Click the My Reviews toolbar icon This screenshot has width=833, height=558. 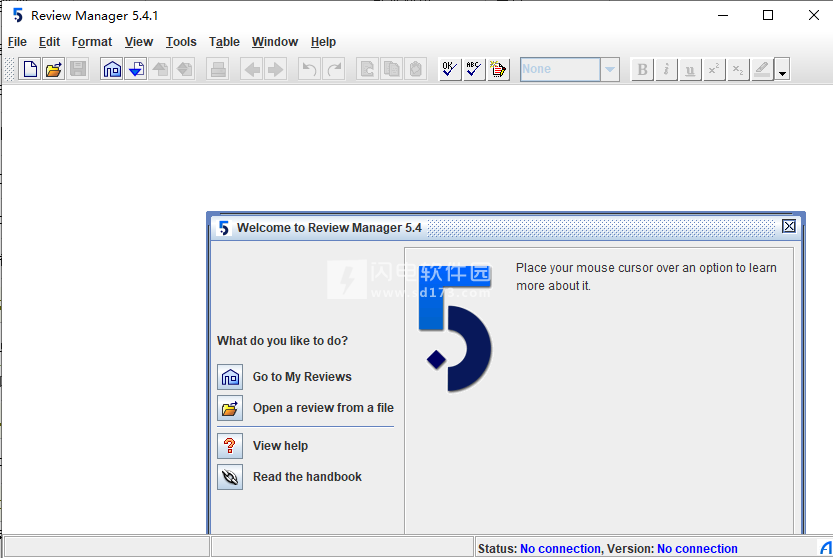(112, 69)
